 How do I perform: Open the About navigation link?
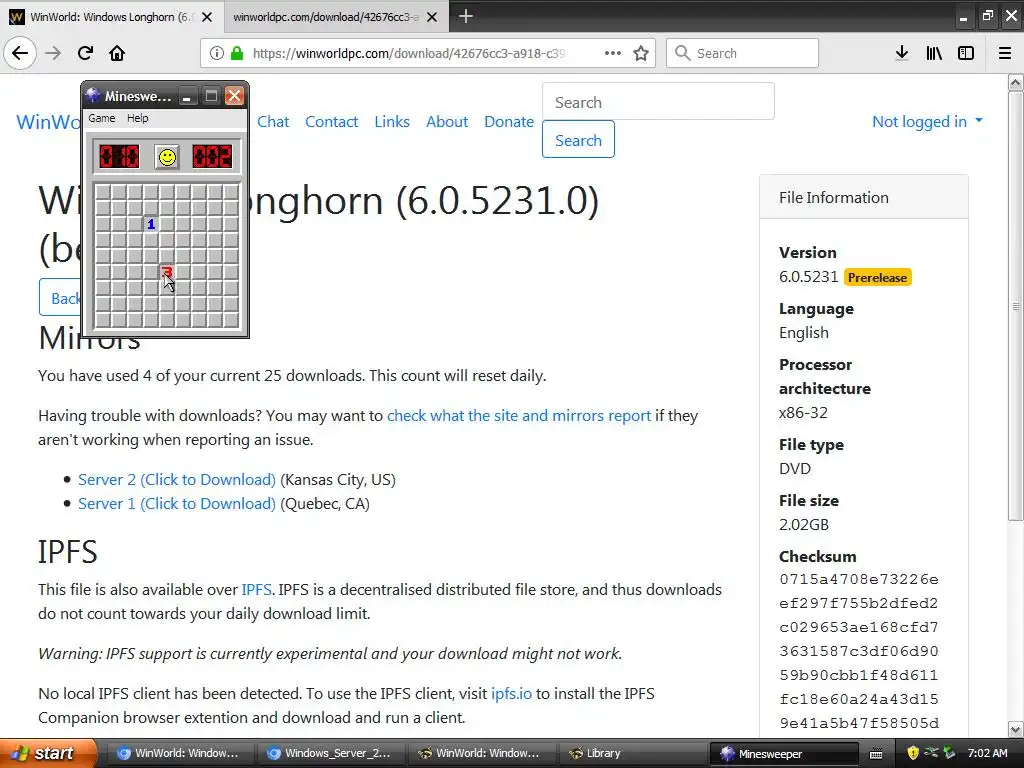(x=447, y=121)
